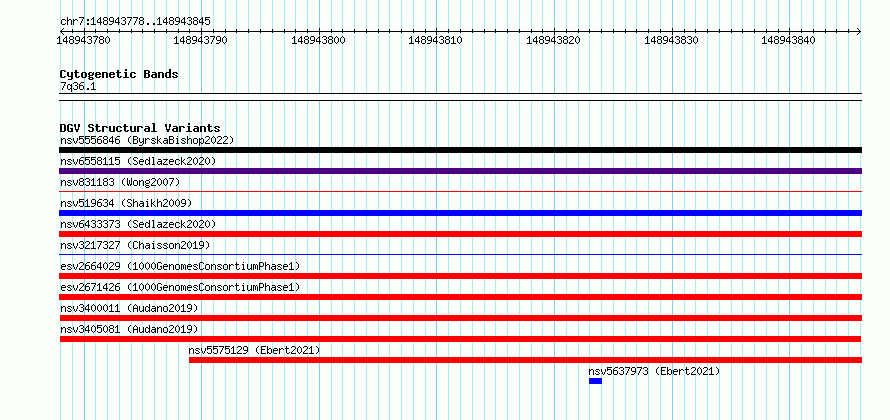890x420 pixels.
Task: Select the red nsv3400011 variant bar
Action: pyautogui.click(x=460, y=318)
